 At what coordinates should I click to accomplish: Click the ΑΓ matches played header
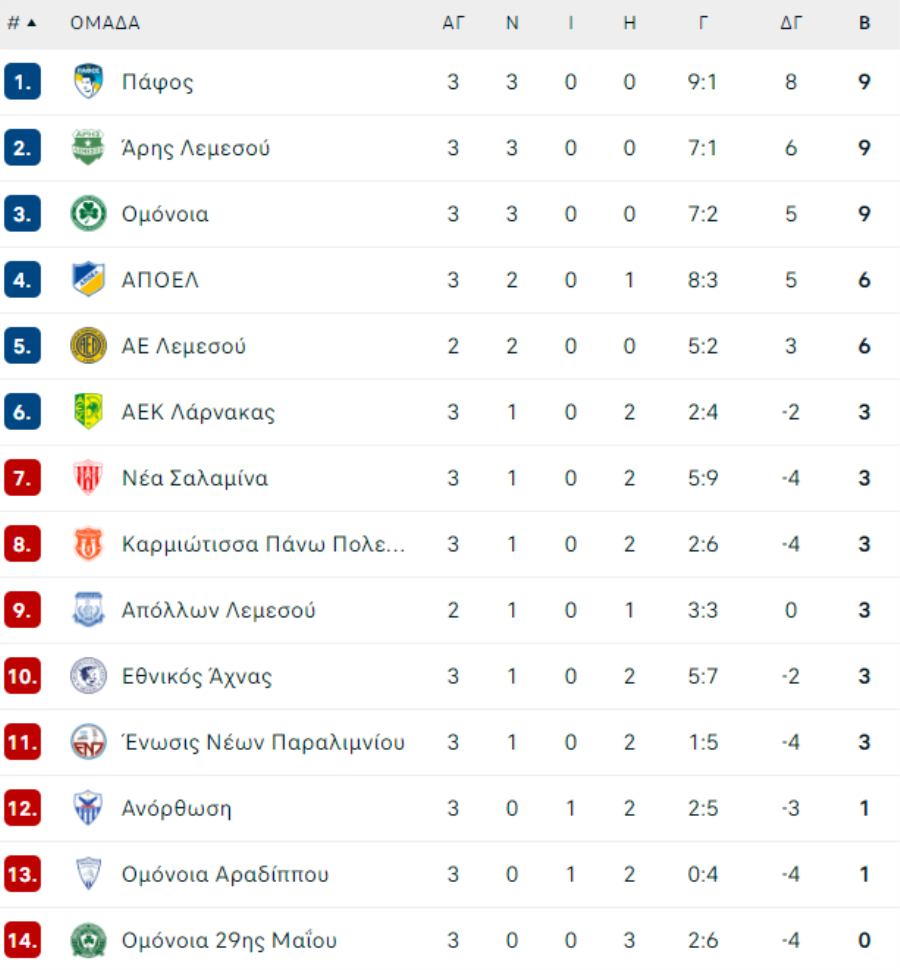point(453,23)
